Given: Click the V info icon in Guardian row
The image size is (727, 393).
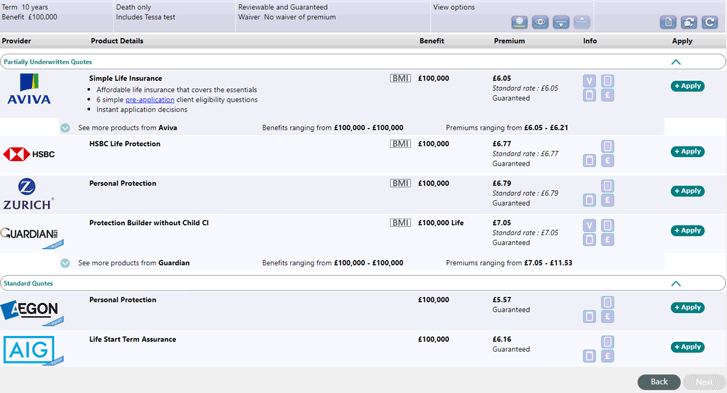Looking at the screenshot, I should coord(589,226).
